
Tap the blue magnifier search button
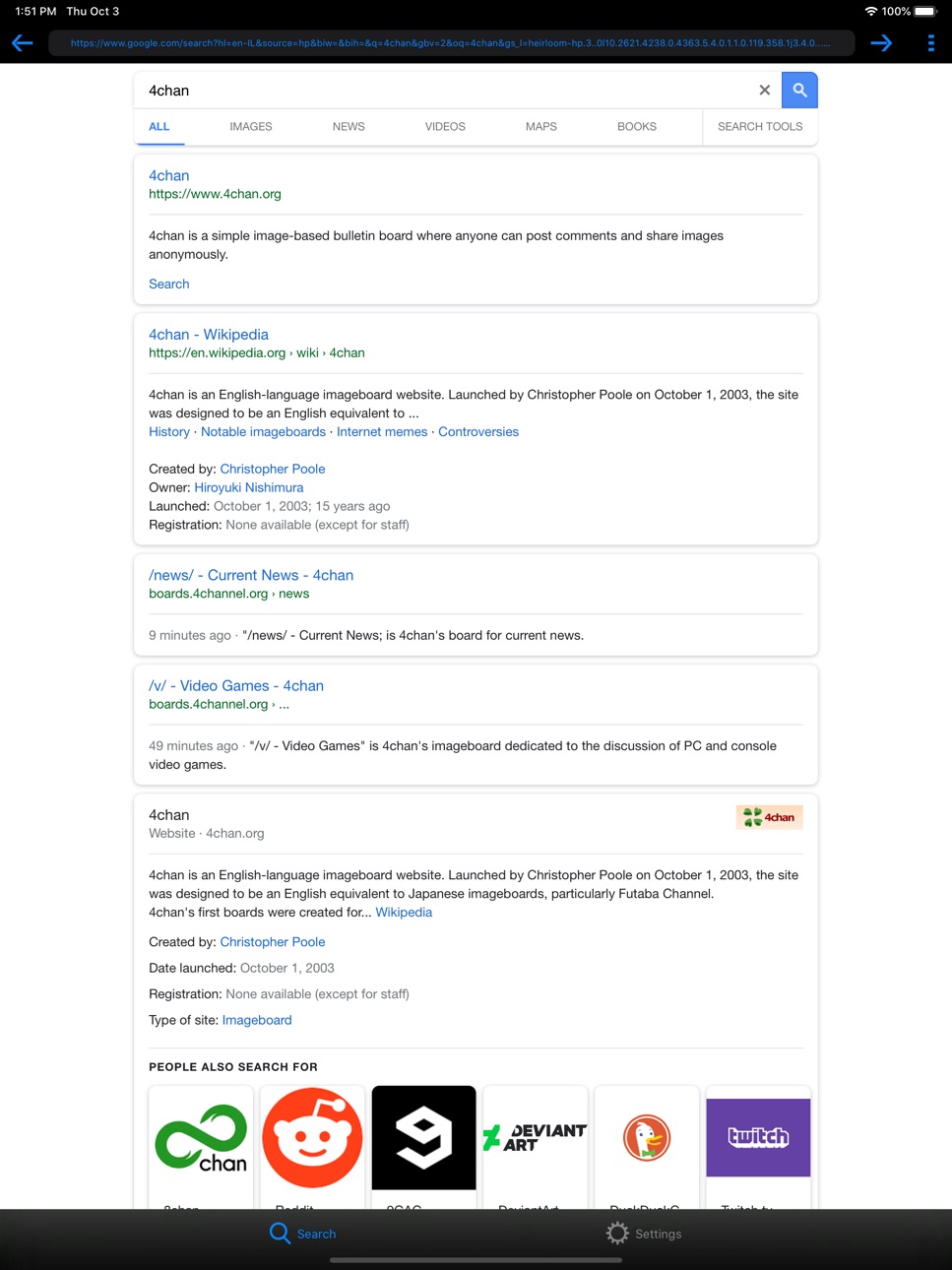click(799, 90)
